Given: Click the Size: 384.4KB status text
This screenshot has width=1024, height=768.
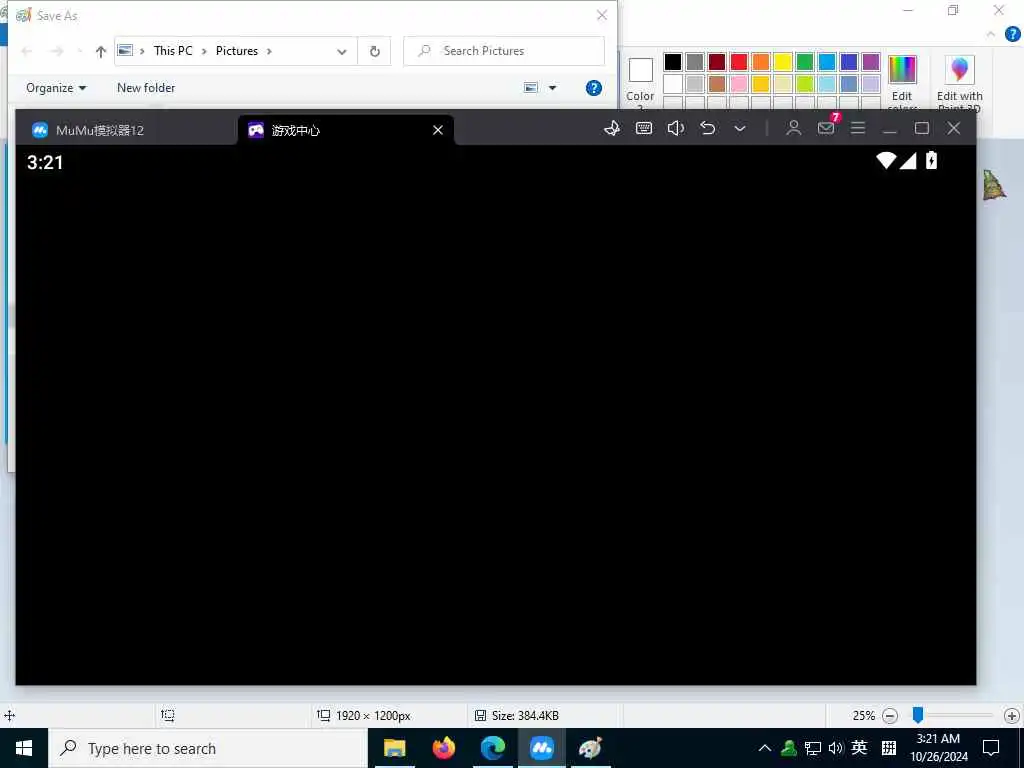Looking at the screenshot, I should pos(525,716).
